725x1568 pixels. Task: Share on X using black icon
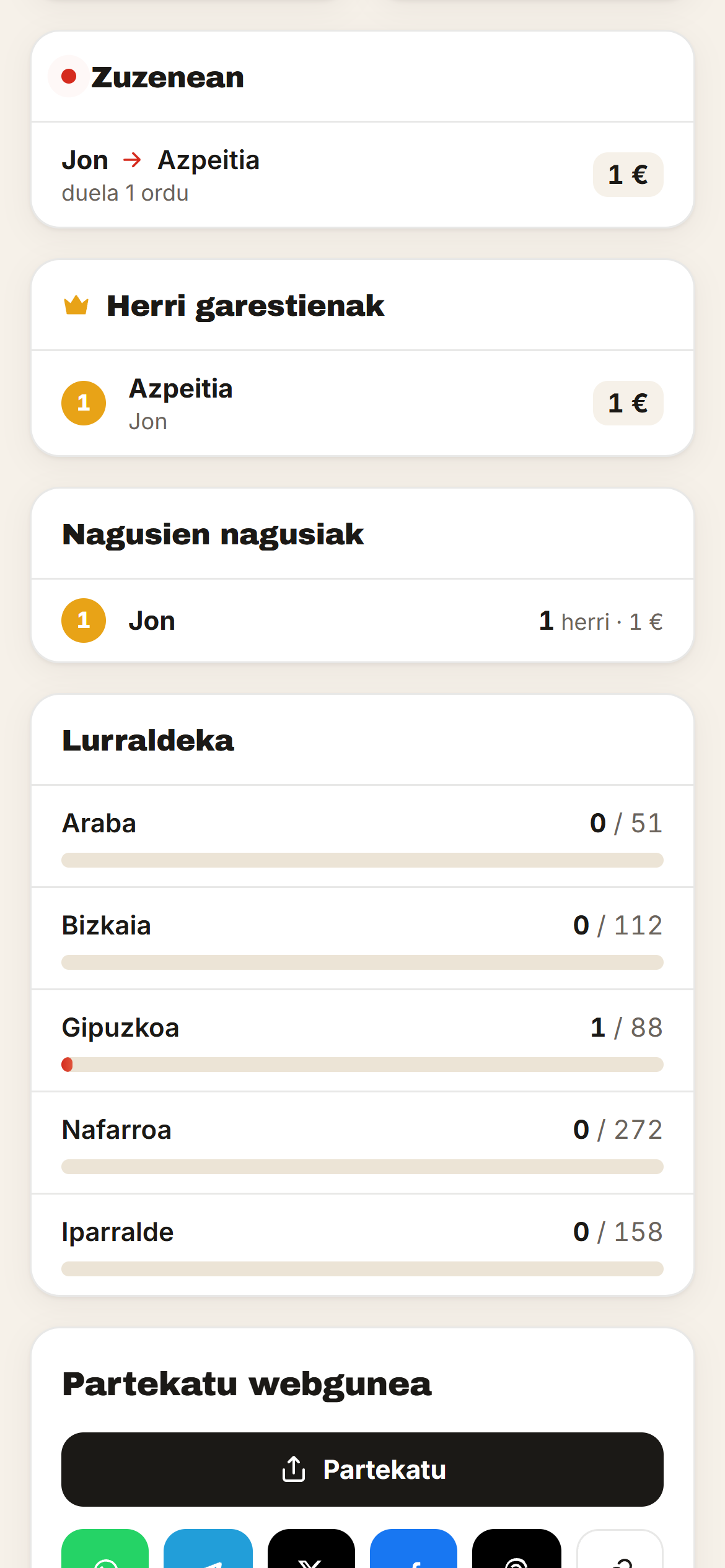click(311, 1548)
